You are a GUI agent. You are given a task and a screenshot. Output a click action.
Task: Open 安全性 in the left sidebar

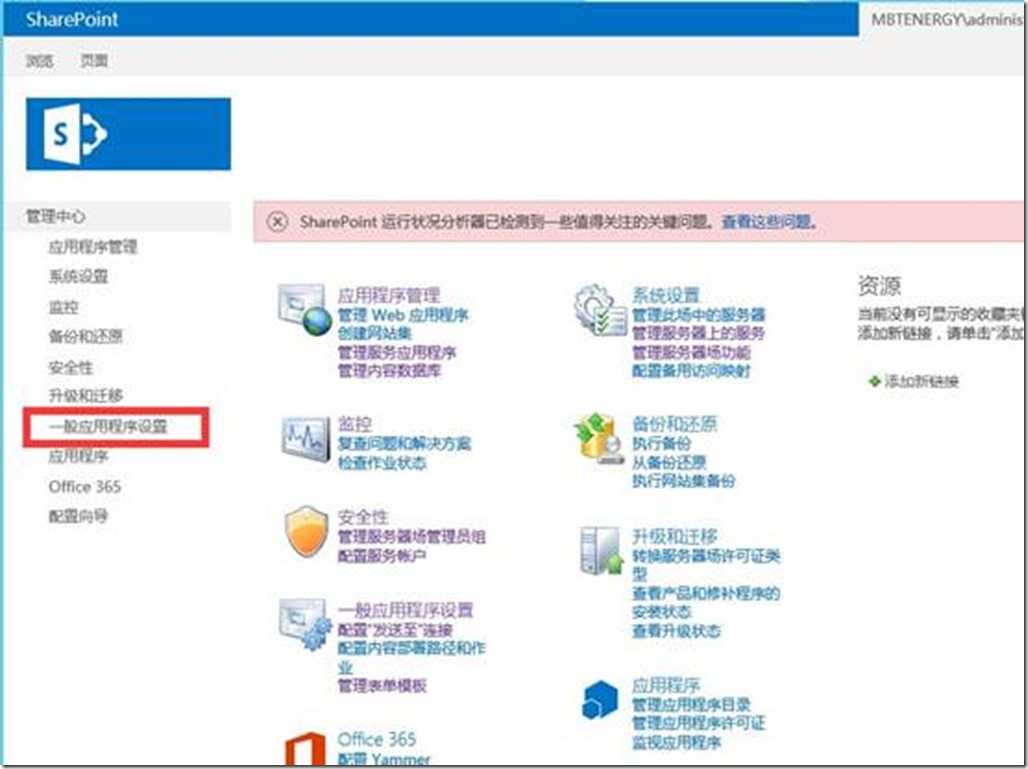tap(71, 366)
